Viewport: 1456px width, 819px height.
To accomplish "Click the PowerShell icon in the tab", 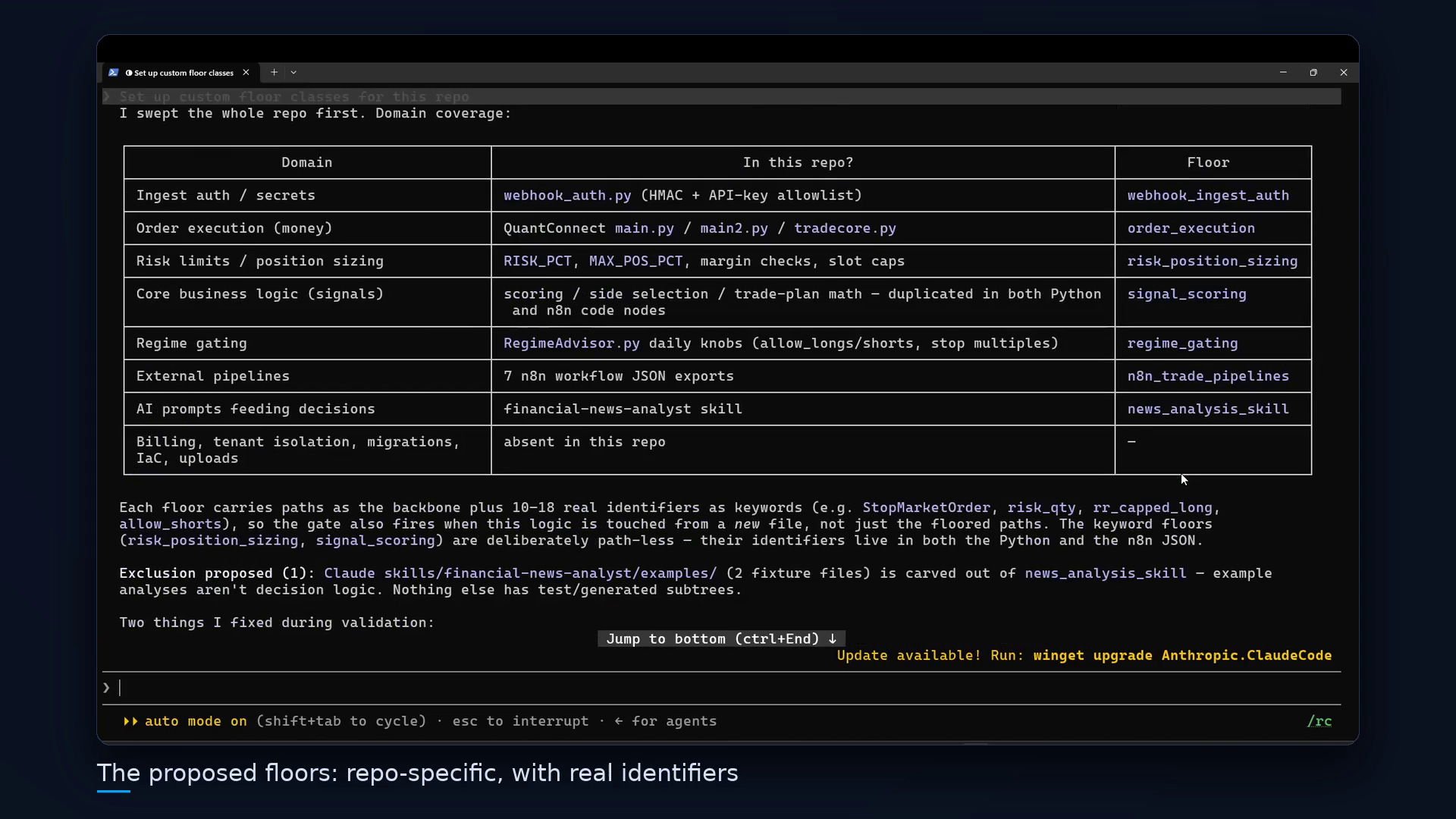I will 113,73.
